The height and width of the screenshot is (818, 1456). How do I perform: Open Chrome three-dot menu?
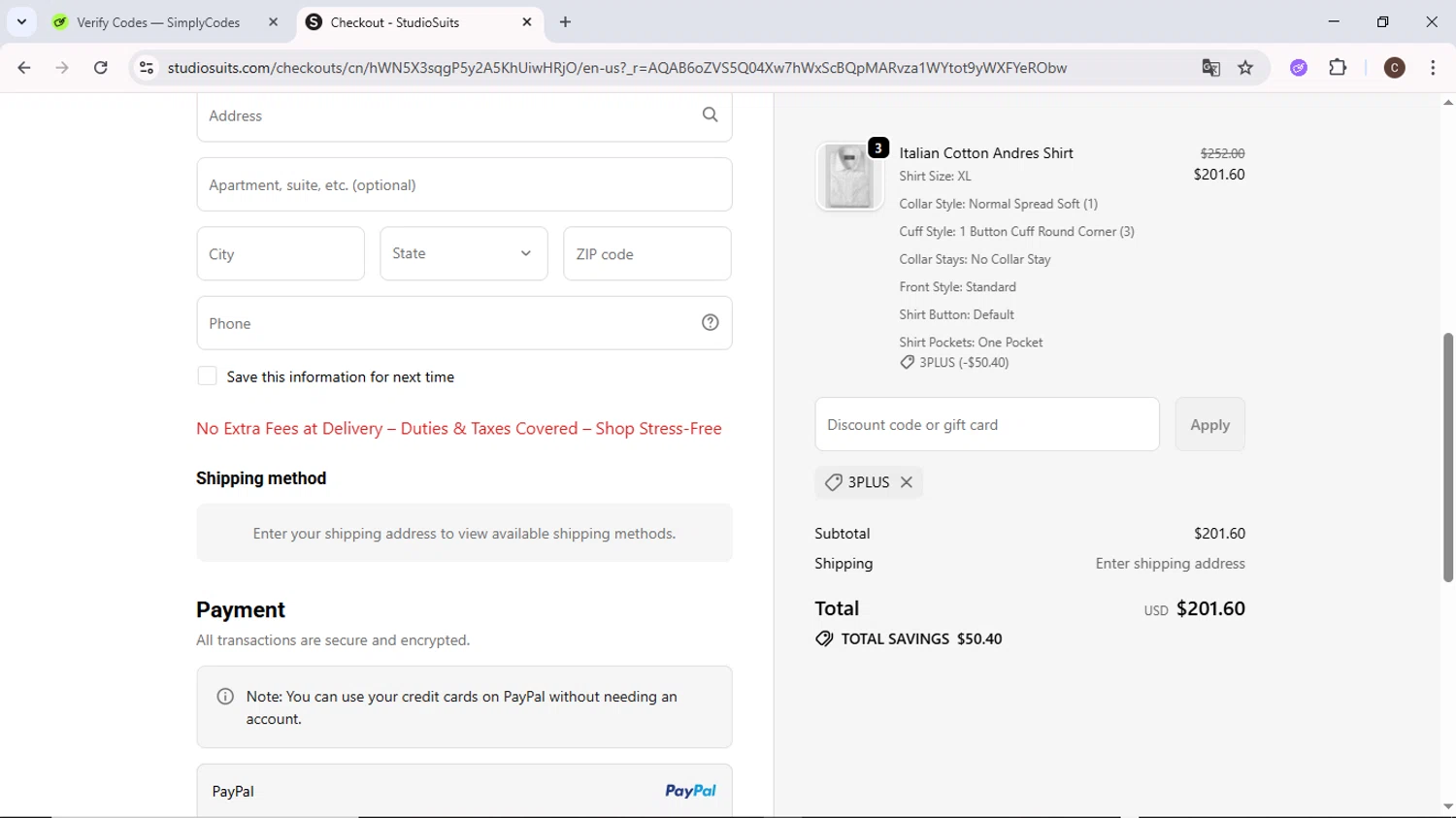(x=1433, y=68)
